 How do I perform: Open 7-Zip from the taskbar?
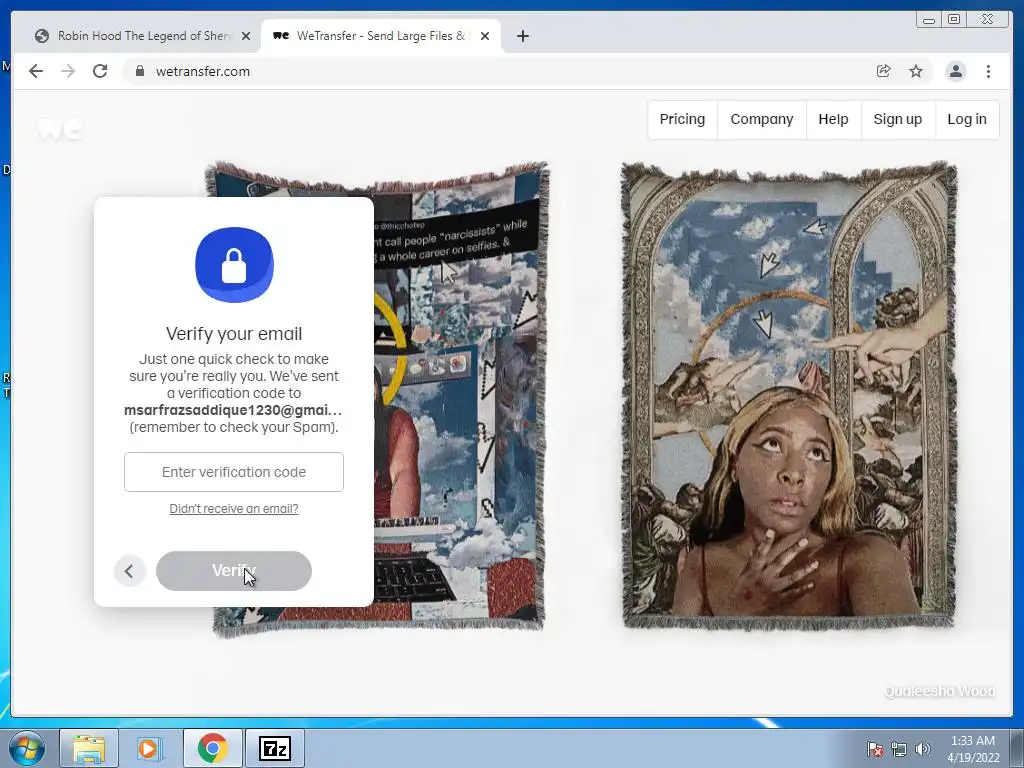click(x=274, y=748)
